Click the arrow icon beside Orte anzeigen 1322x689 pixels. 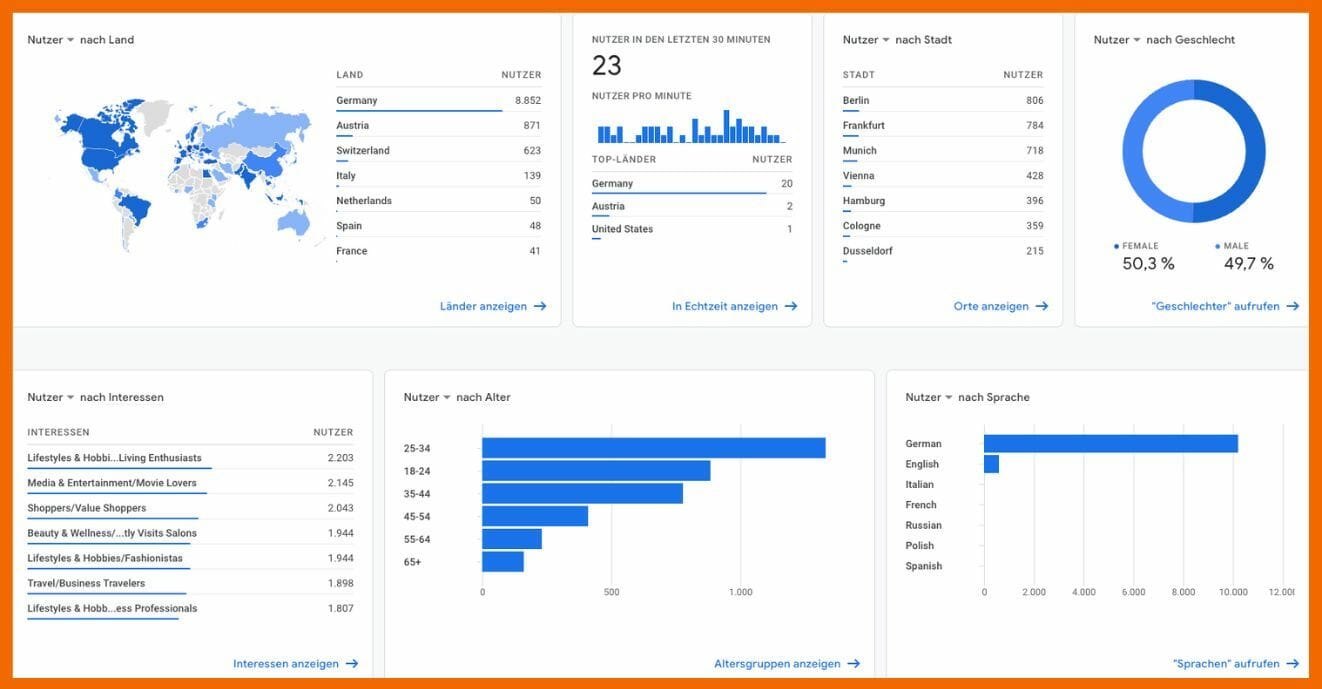pos(1042,307)
